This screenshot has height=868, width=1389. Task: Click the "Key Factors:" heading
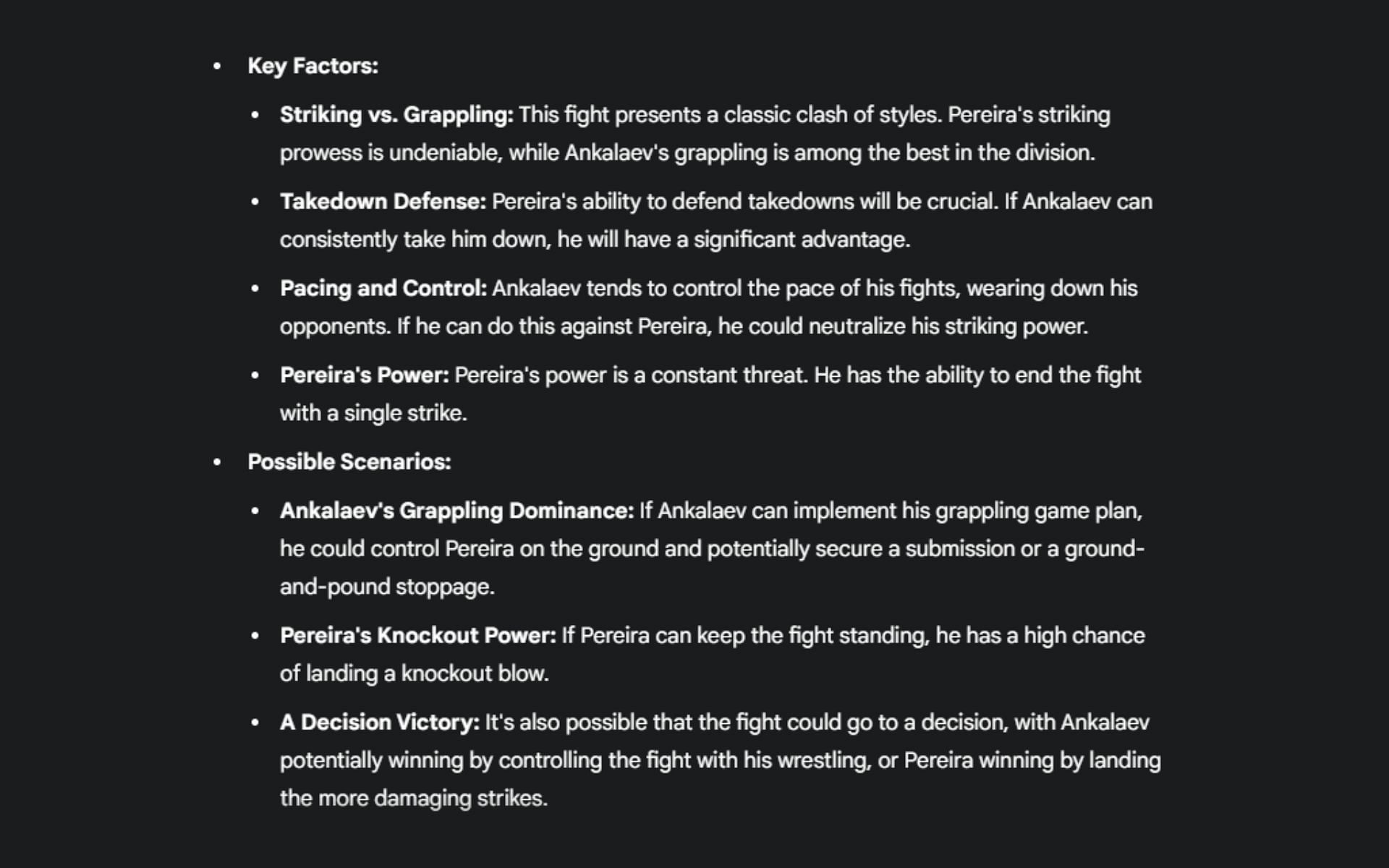point(313,66)
